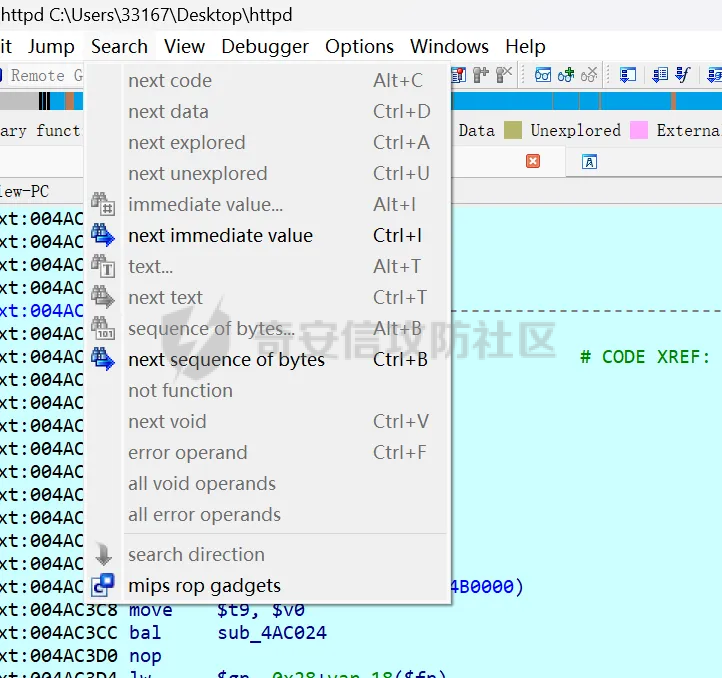The height and width of the screenshot is (678, 722).
Task: Open the Debugger menu
Action: (x=265, y=47)
